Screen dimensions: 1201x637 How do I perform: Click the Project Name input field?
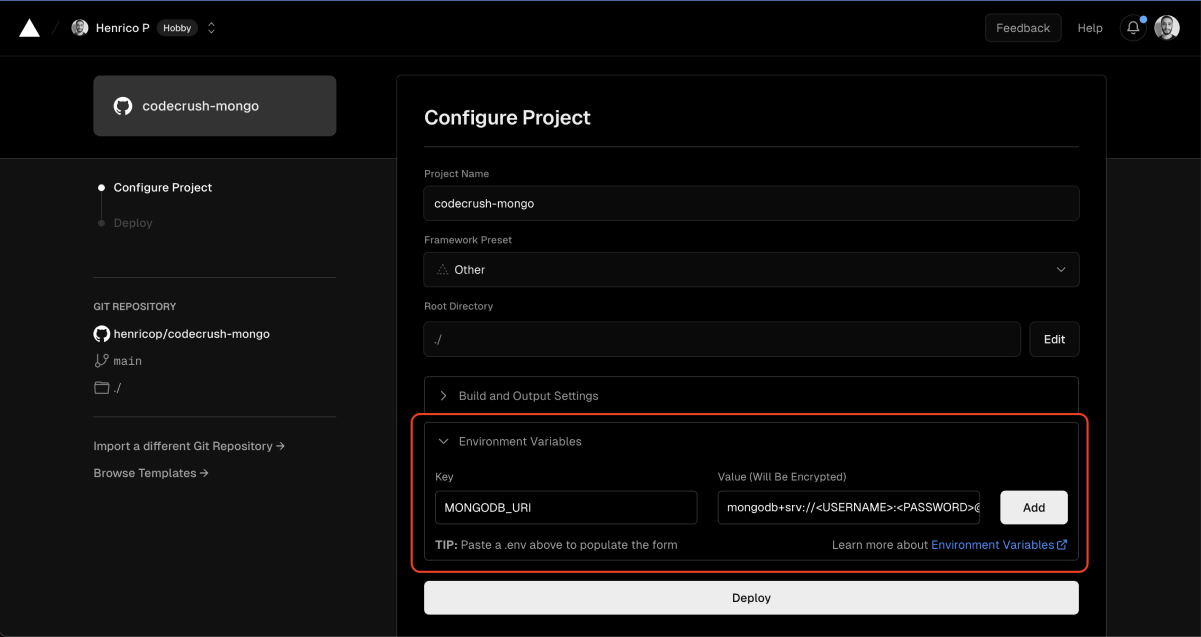[751, 203]
